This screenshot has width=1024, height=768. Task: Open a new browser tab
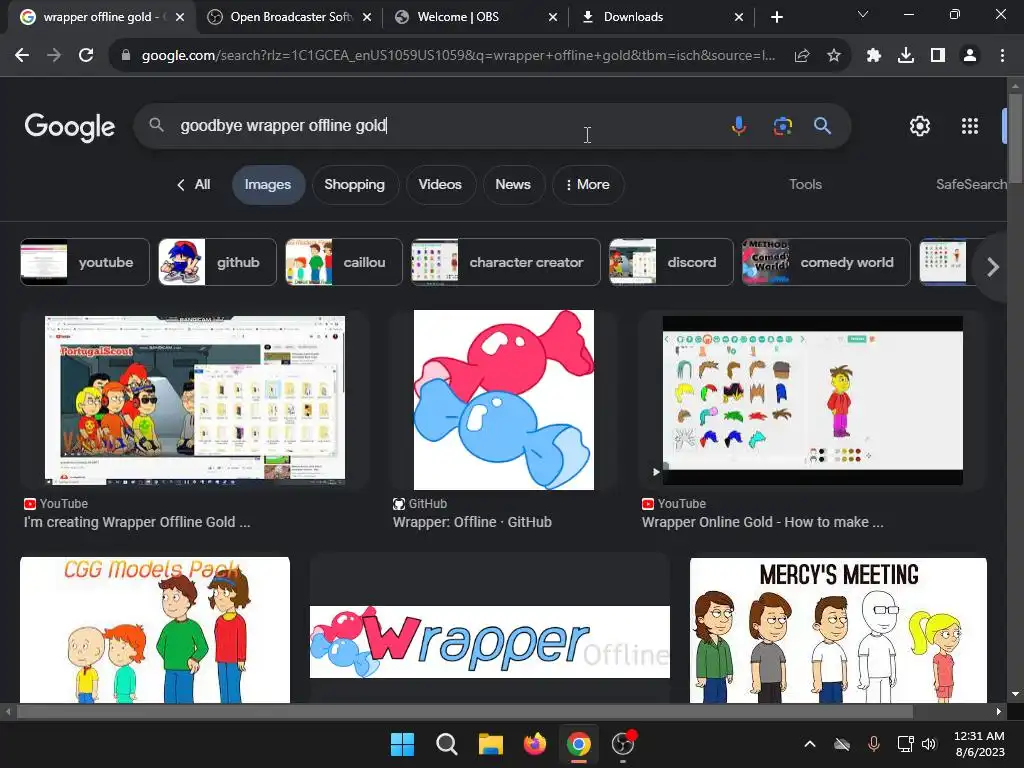[776, 17]
